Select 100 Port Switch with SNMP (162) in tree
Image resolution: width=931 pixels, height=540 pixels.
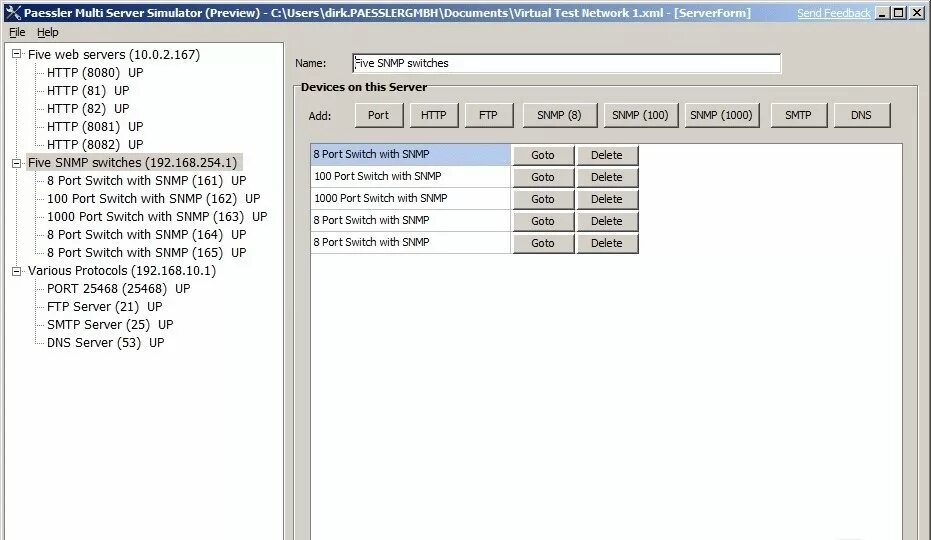[x=154, y=198]
